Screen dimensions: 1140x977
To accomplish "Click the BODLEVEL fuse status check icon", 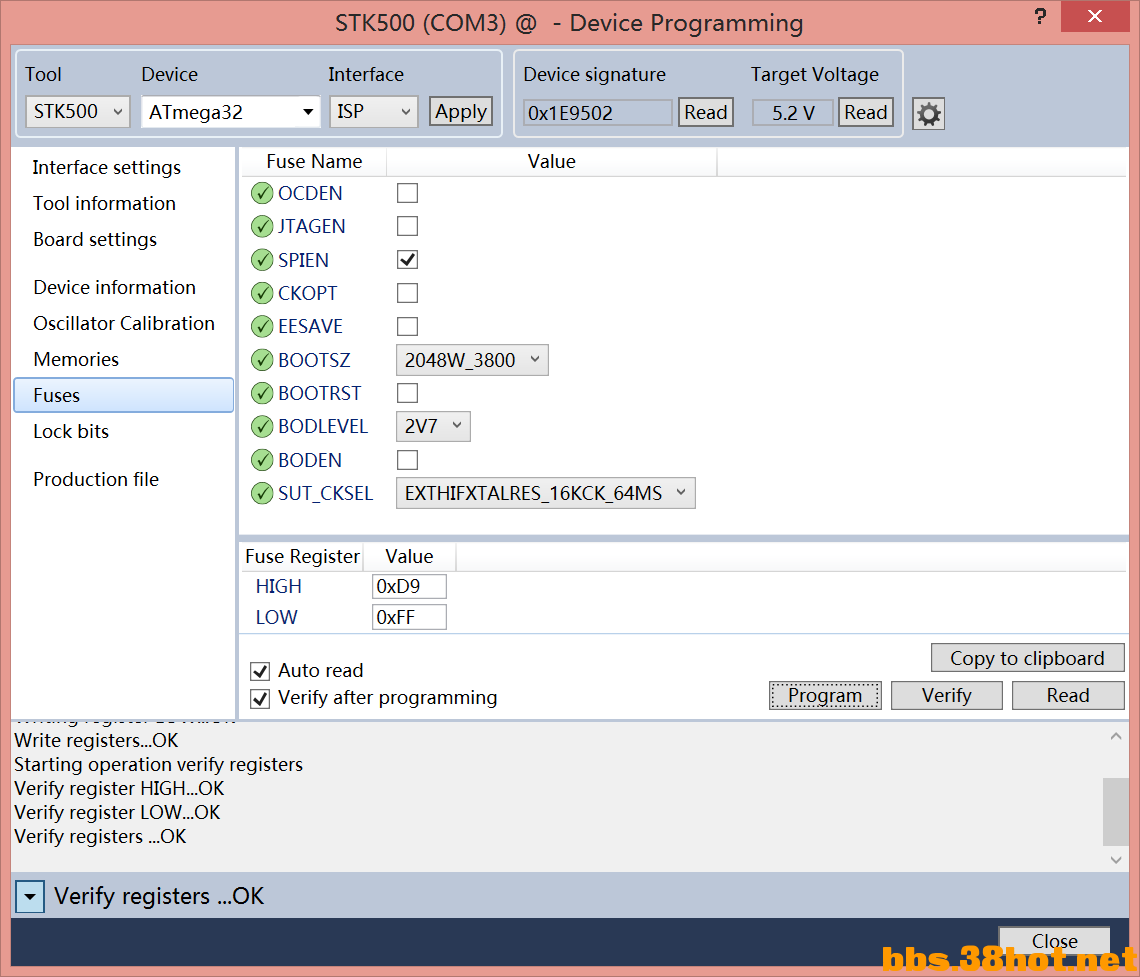I will click(x=262, y=427).
